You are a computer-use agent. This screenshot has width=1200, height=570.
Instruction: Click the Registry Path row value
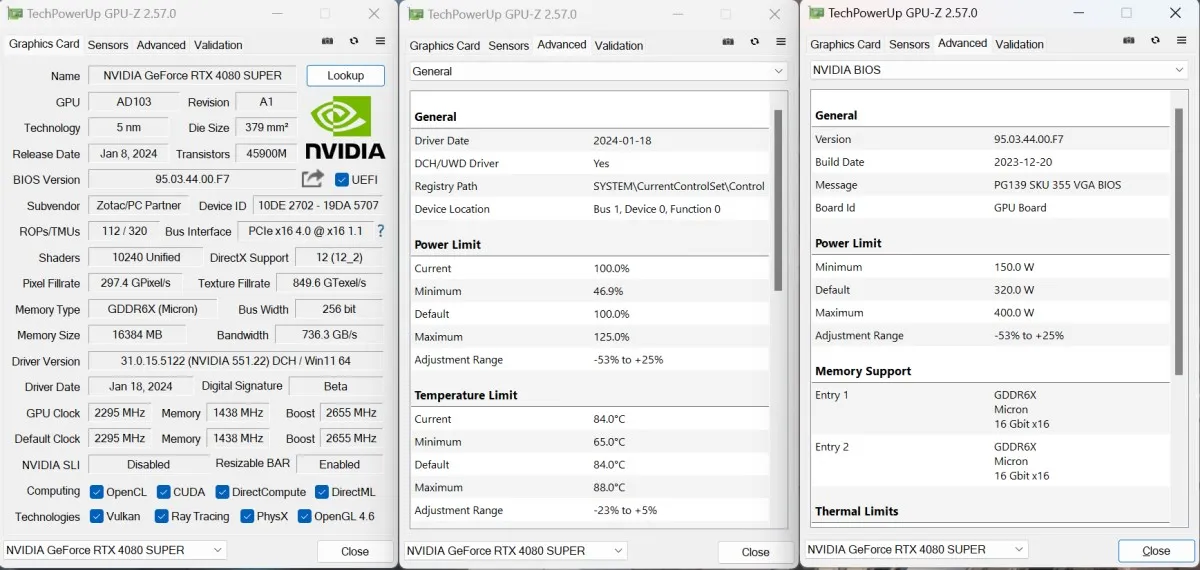point(679,187)
